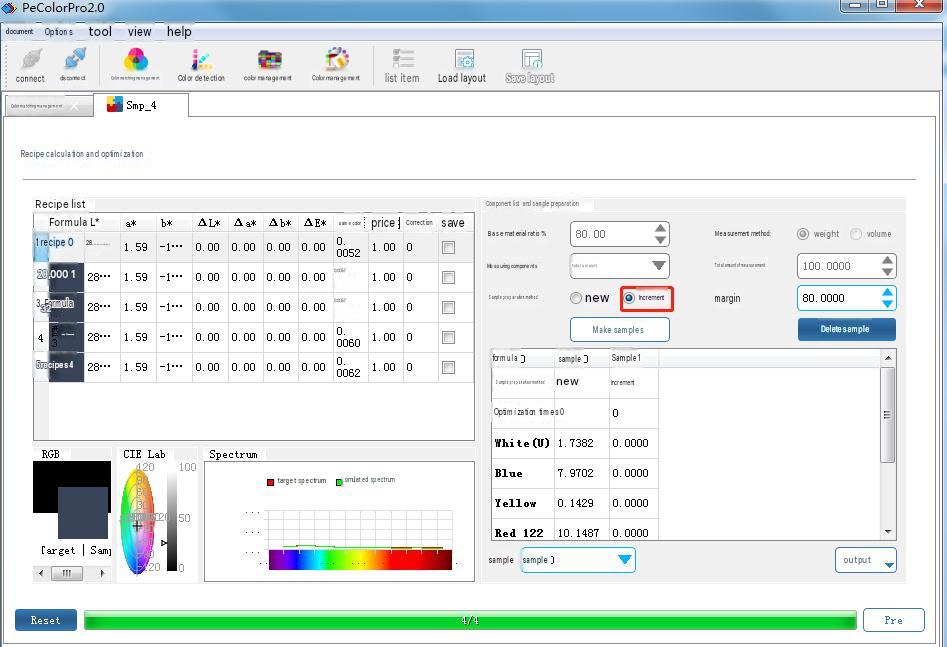Click the scroll-down arrow of the component table
947x647 pixels.
[887, 532]
